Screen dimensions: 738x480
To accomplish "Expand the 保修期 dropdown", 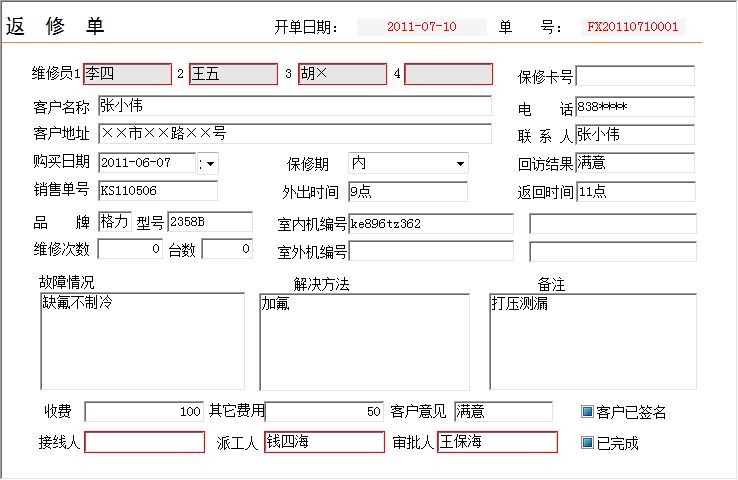I will (460, 163).
